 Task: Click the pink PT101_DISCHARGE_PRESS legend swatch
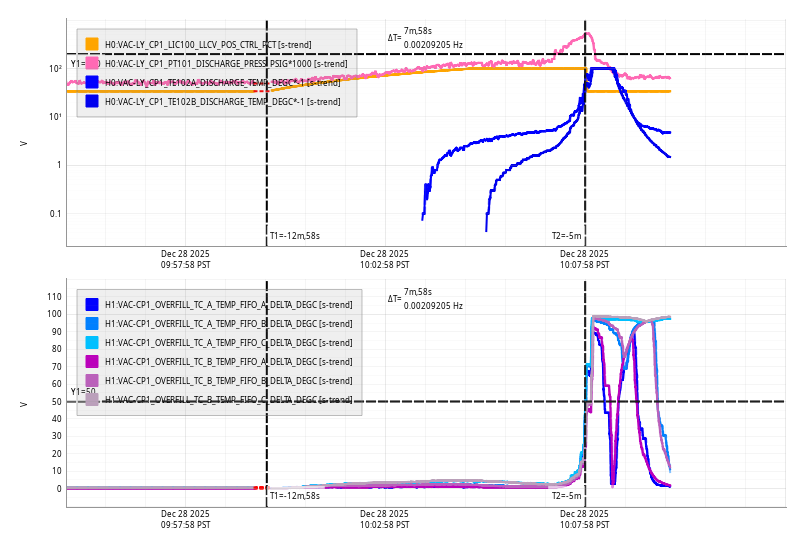pos(92,63)
